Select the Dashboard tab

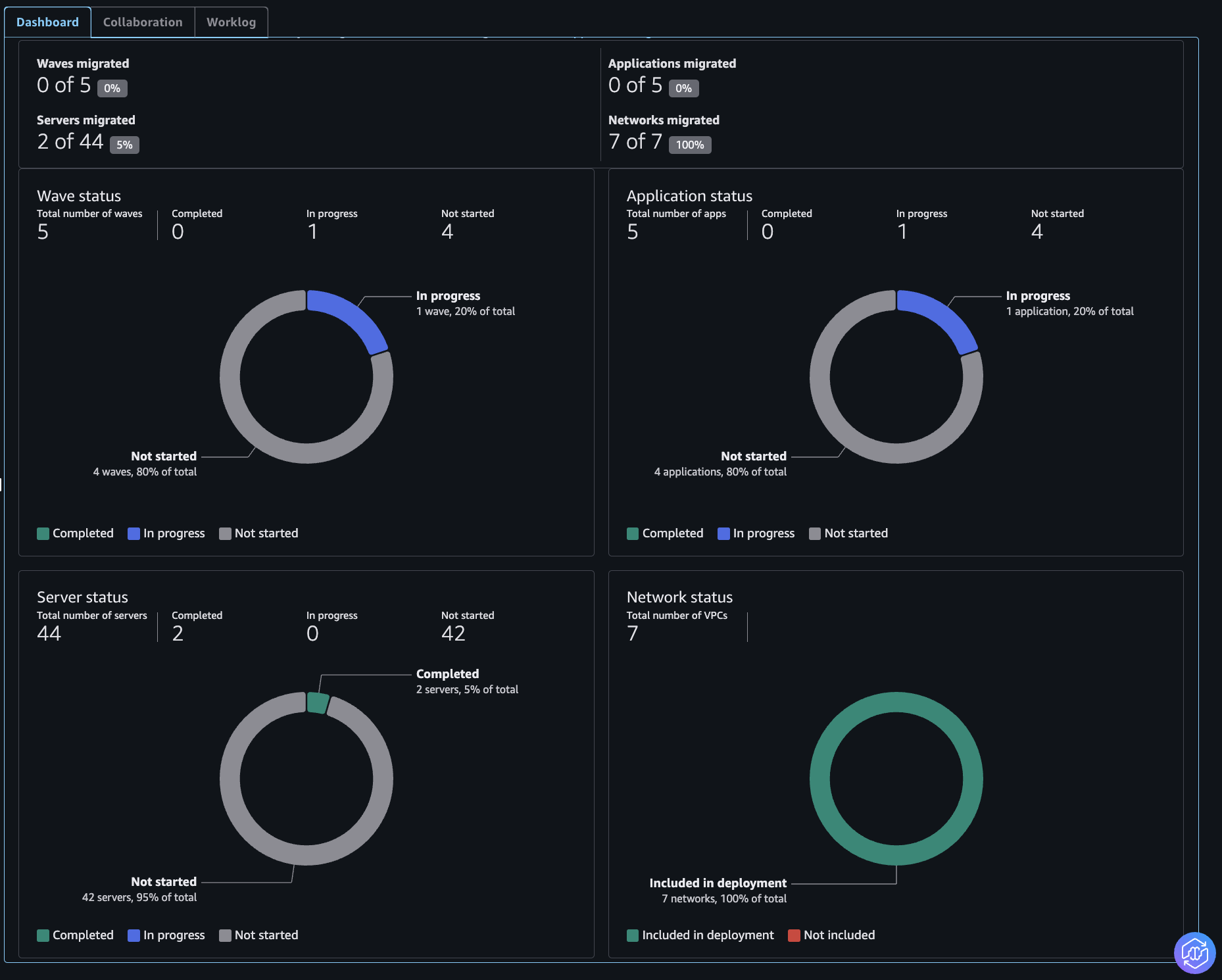[47, 22]
